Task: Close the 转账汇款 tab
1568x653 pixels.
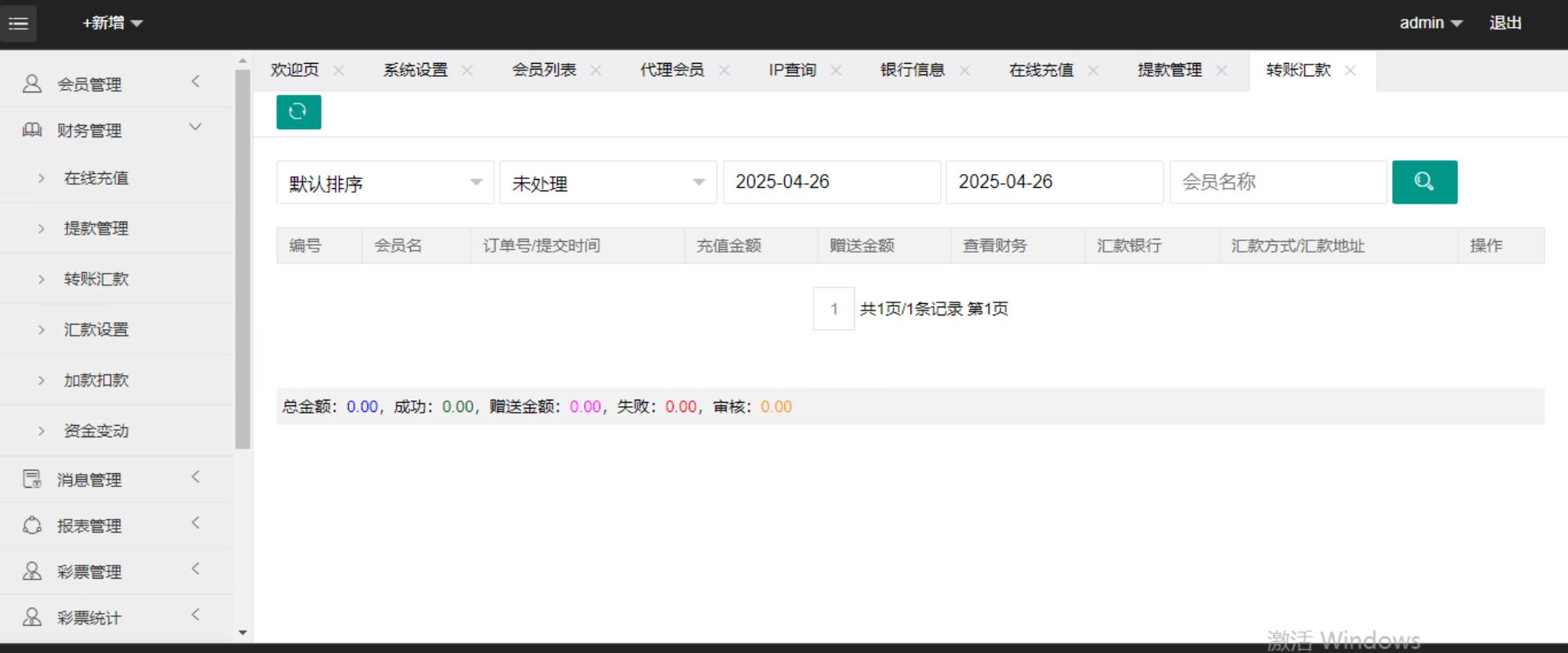Action: [1350, 70]
